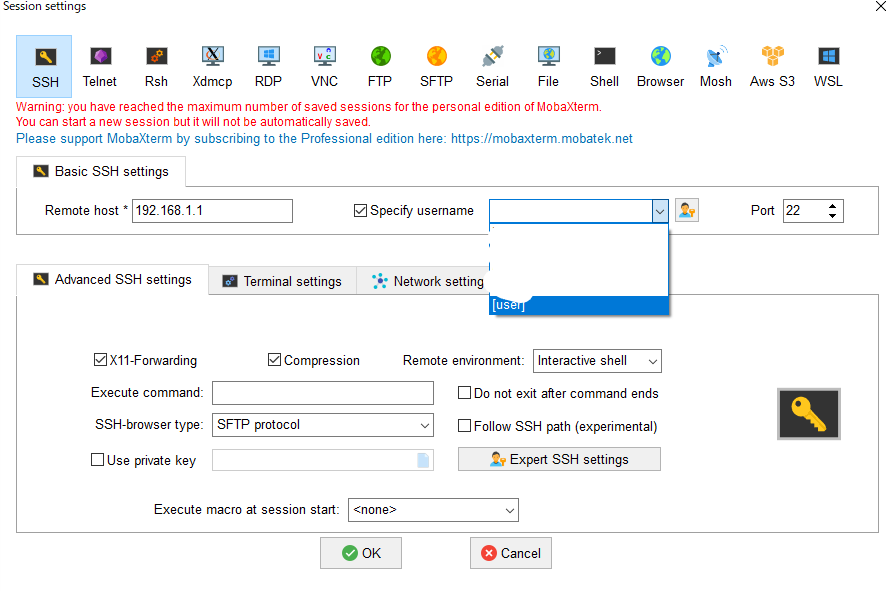Image resolution: width=891 pixels, height=591 pixels.
Task: Collapse the username dropdown arrow
Action: click(x=660, y=211)
